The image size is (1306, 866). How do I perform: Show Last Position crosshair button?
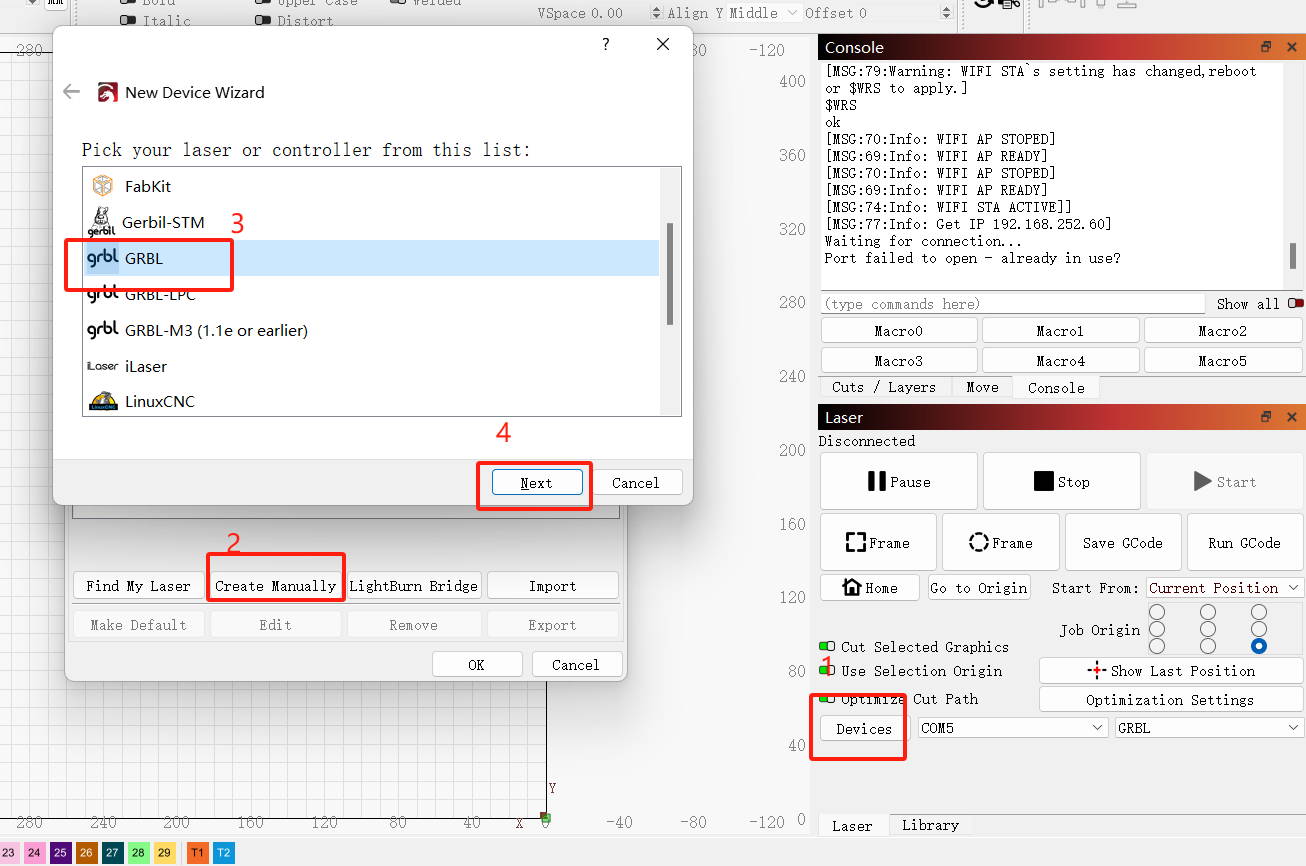coord(1171,671)
